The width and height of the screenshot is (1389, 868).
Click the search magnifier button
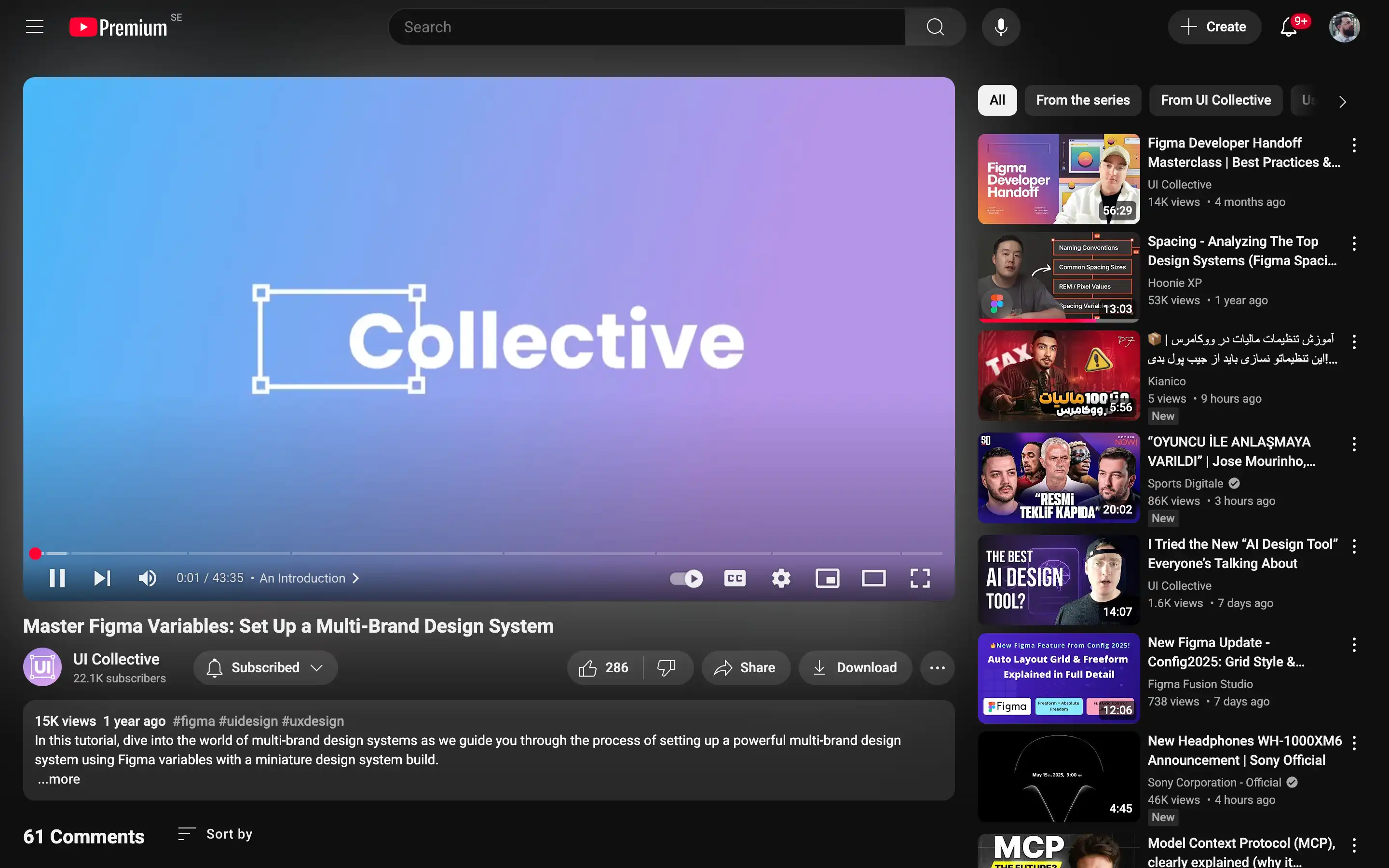[935, 27]
